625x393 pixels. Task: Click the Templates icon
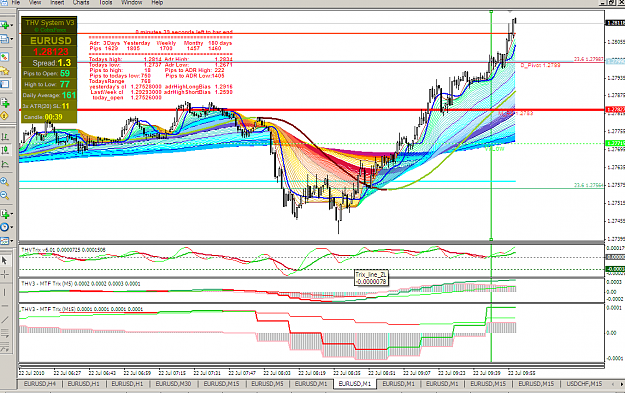click(x=4, y=241)
